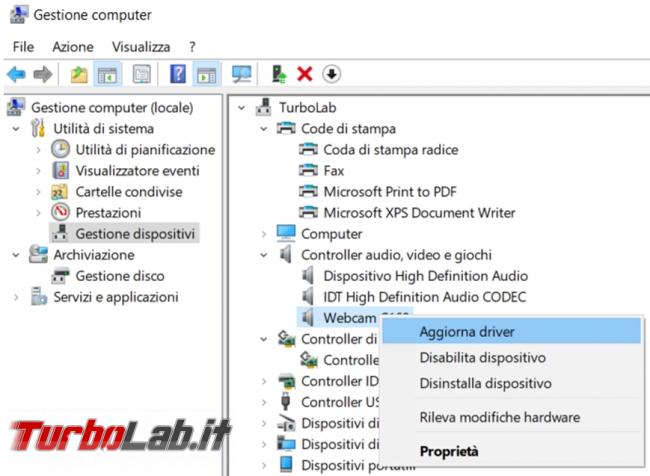
Task: Expand the Prestazioni node
Action: (38, 213)
